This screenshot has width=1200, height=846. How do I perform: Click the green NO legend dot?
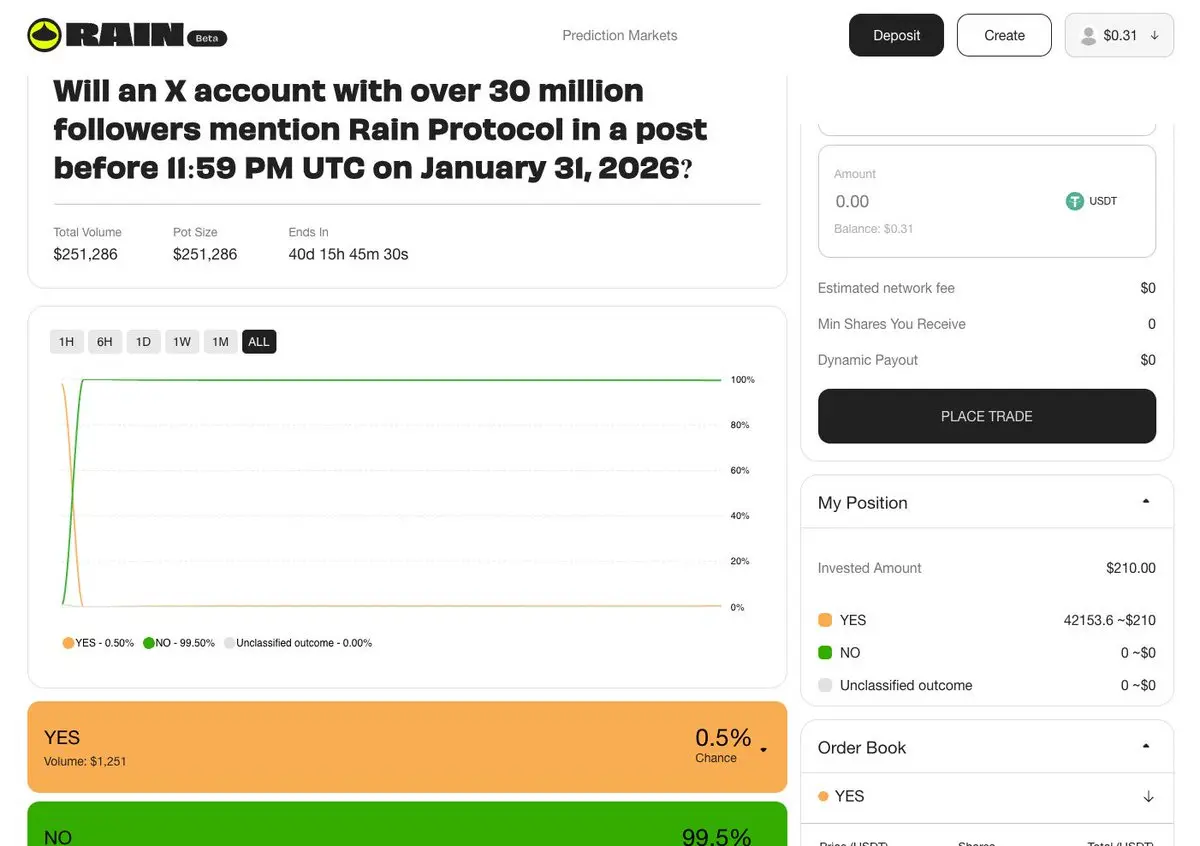click(149, 643)
